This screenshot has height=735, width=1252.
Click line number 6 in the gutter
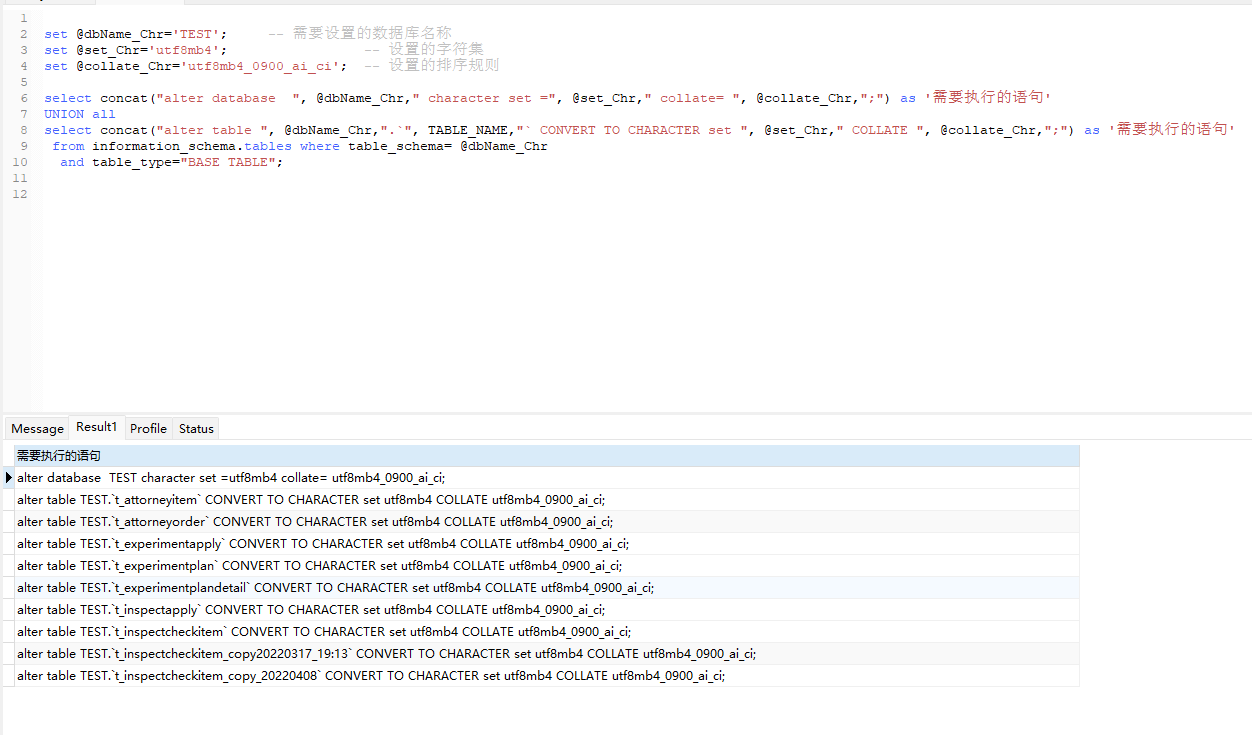[x=23, y=98]
